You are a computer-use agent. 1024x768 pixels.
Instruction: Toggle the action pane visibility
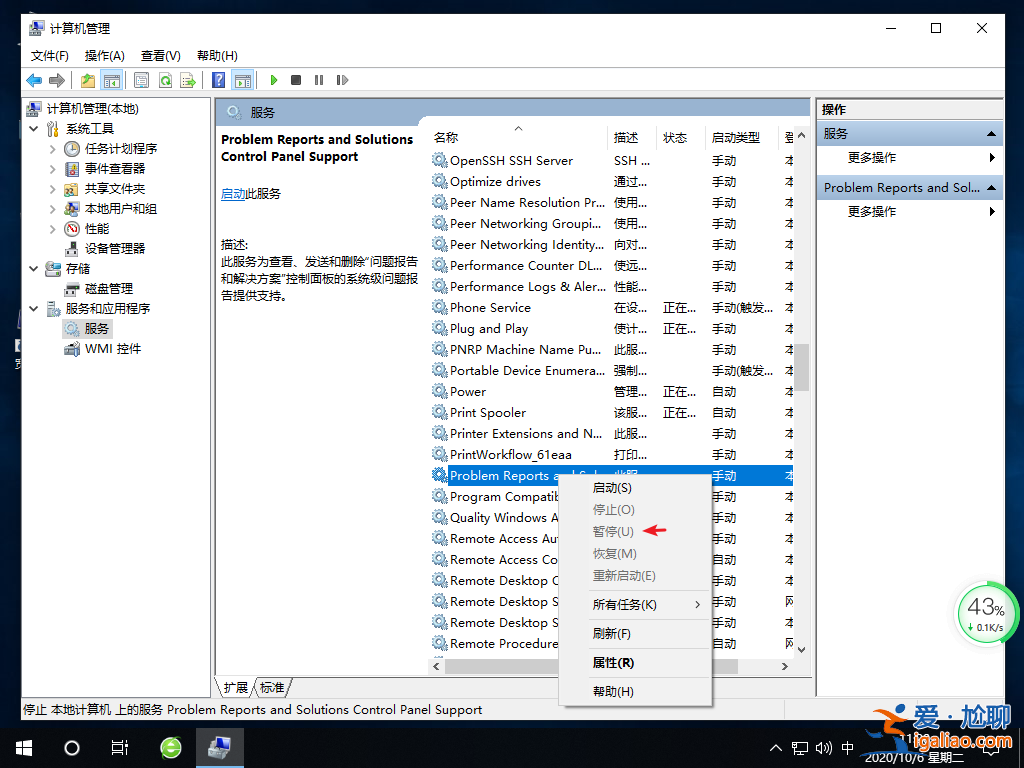tap(242, 80)
